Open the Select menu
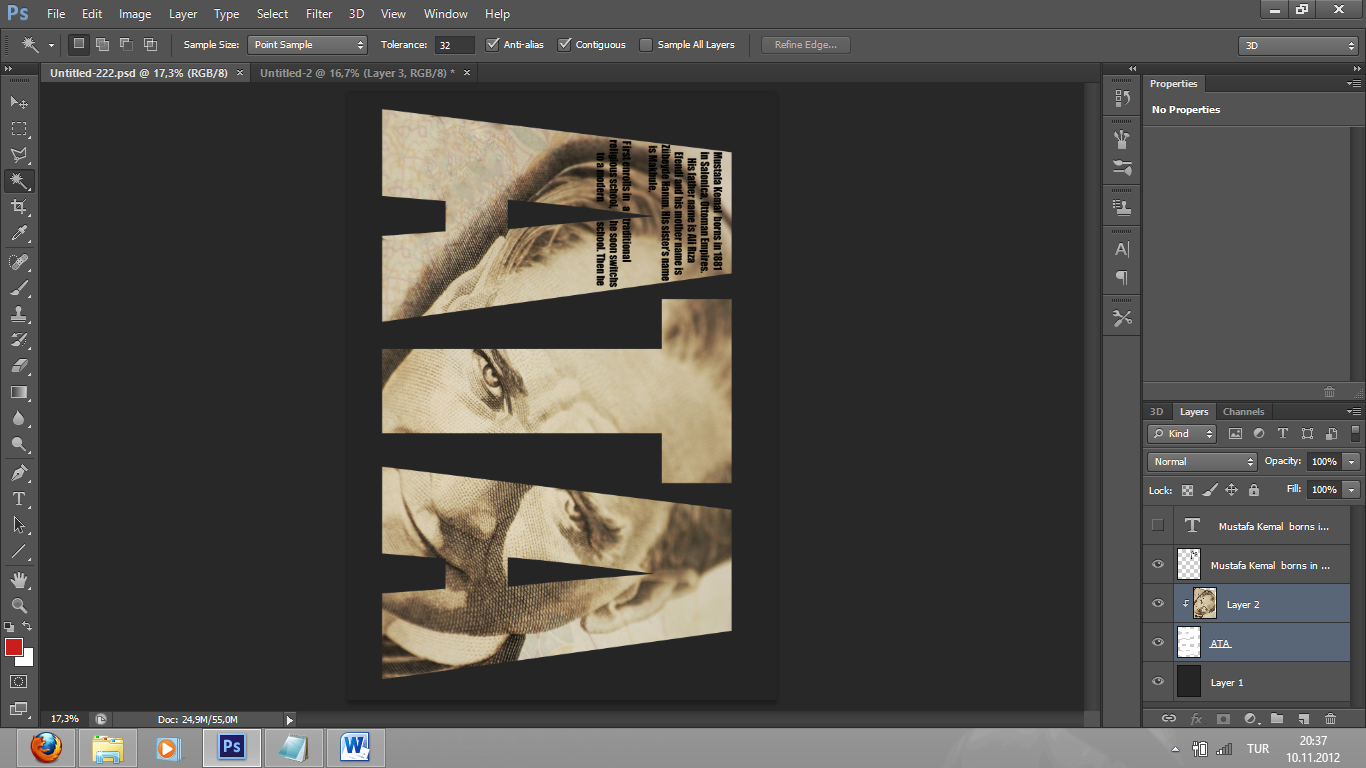The height and width of the screenshot is (768, 1366). [x=272, y=14]
